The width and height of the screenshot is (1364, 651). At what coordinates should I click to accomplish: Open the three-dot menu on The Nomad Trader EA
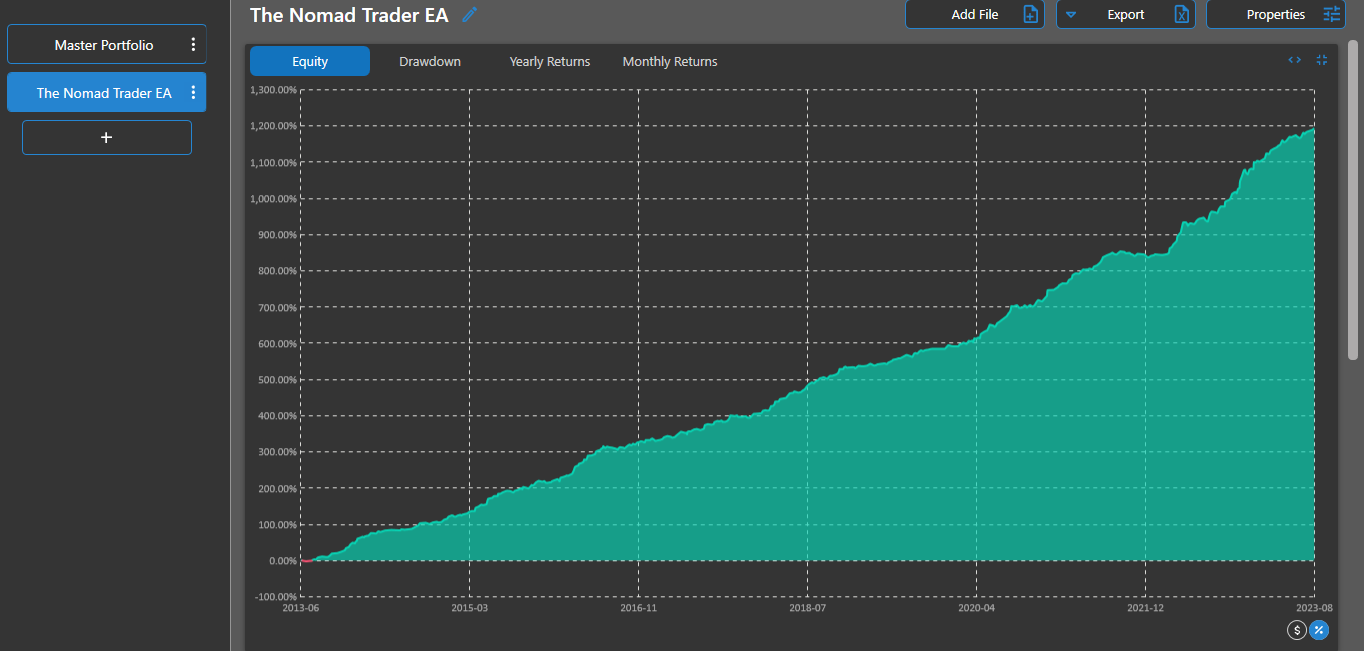click(x=193, y=91)
